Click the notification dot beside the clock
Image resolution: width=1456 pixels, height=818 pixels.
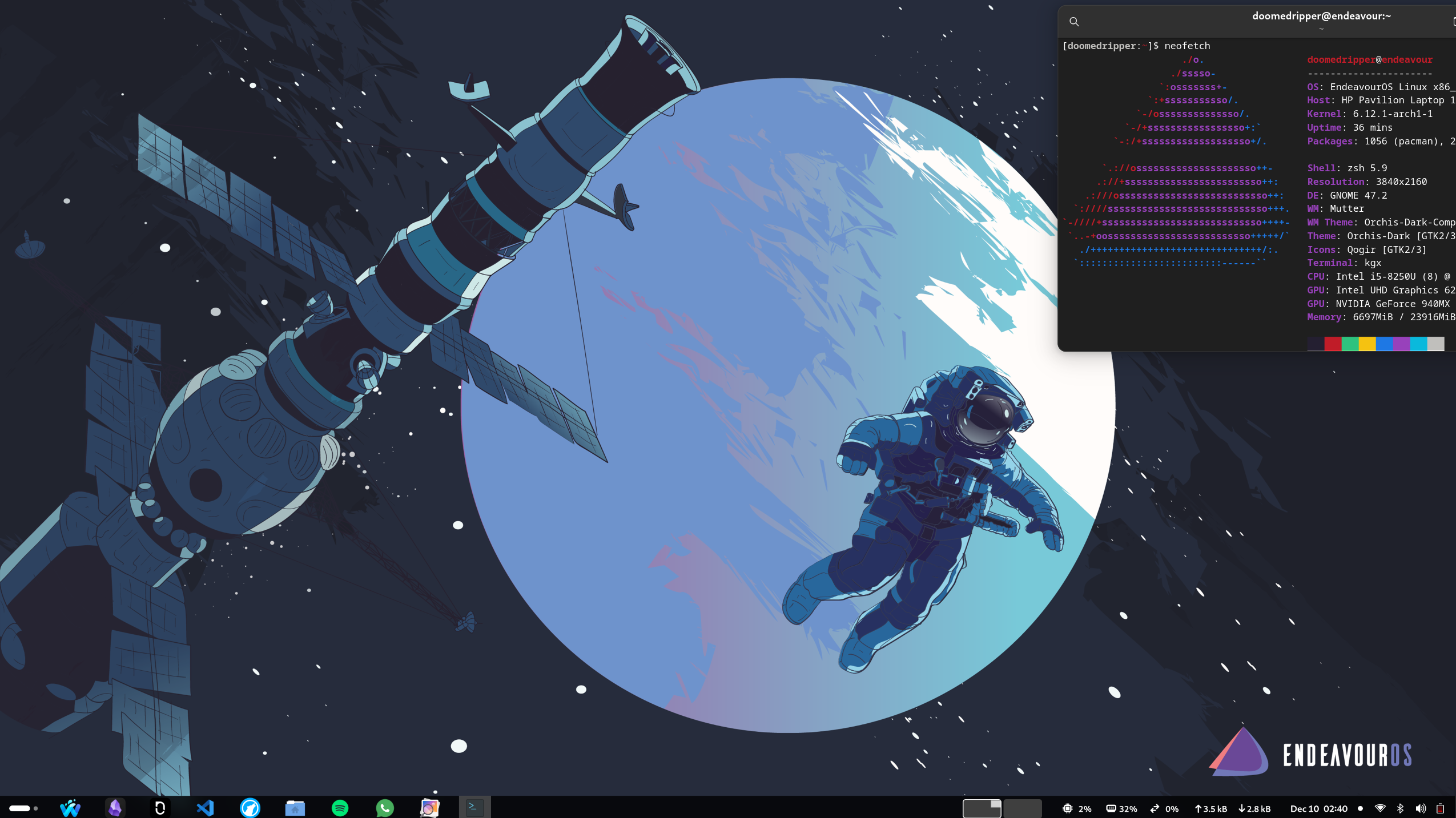pos(1360,808)
